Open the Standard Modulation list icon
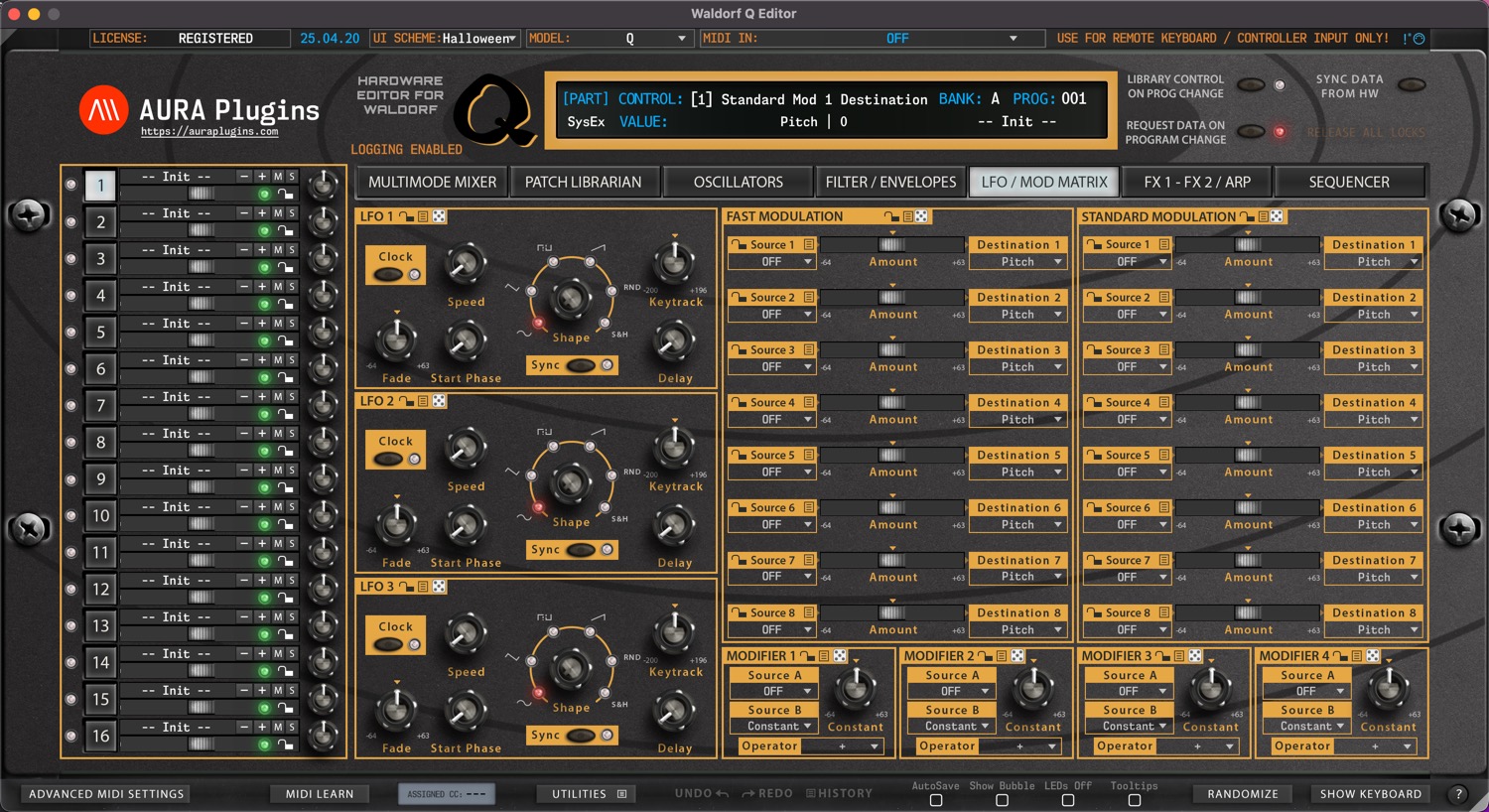Image resolution: width=1489 pixels, height=812 pixels. 1263,216
